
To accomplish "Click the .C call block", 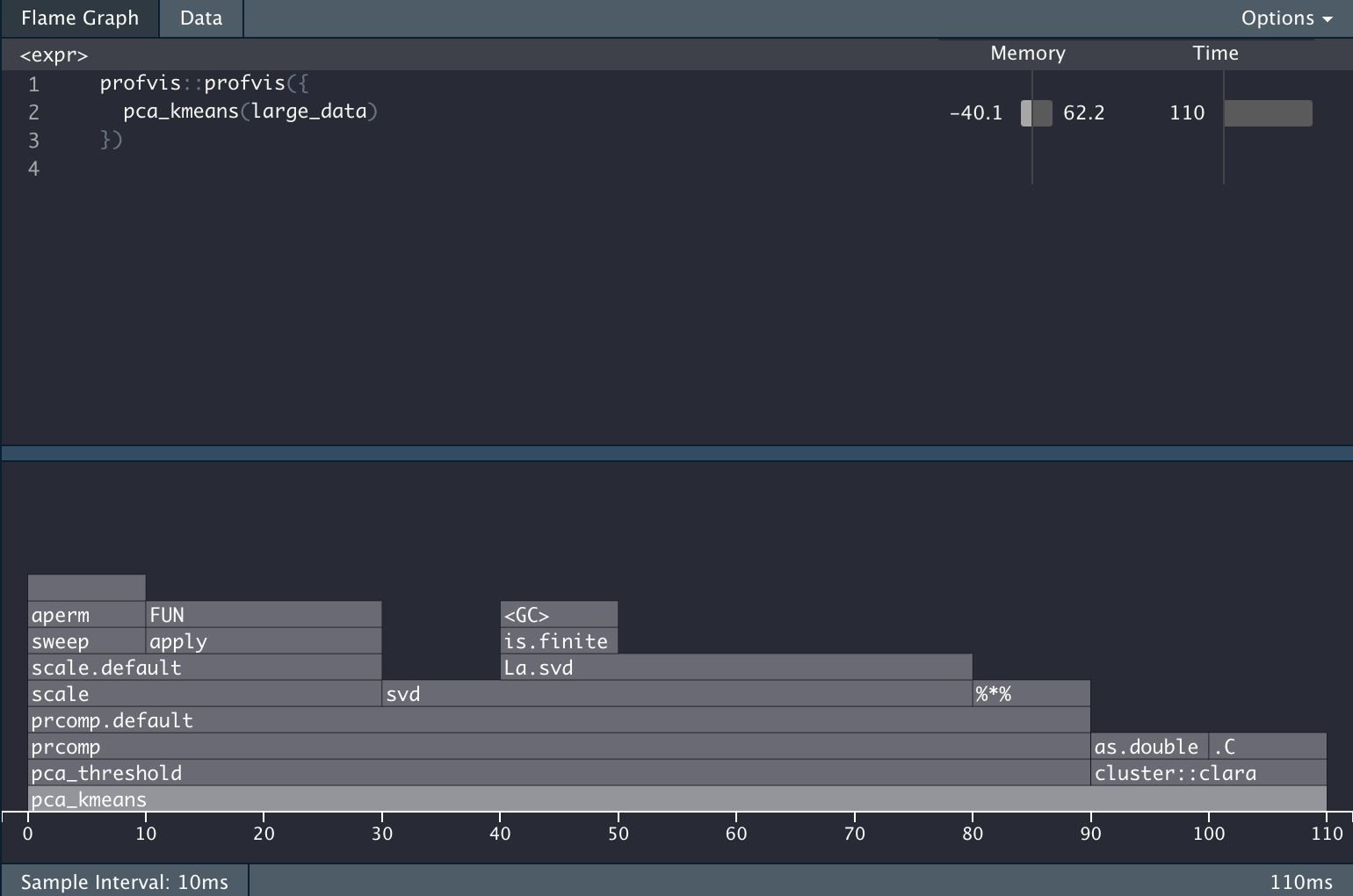I will pos(1267,747).
